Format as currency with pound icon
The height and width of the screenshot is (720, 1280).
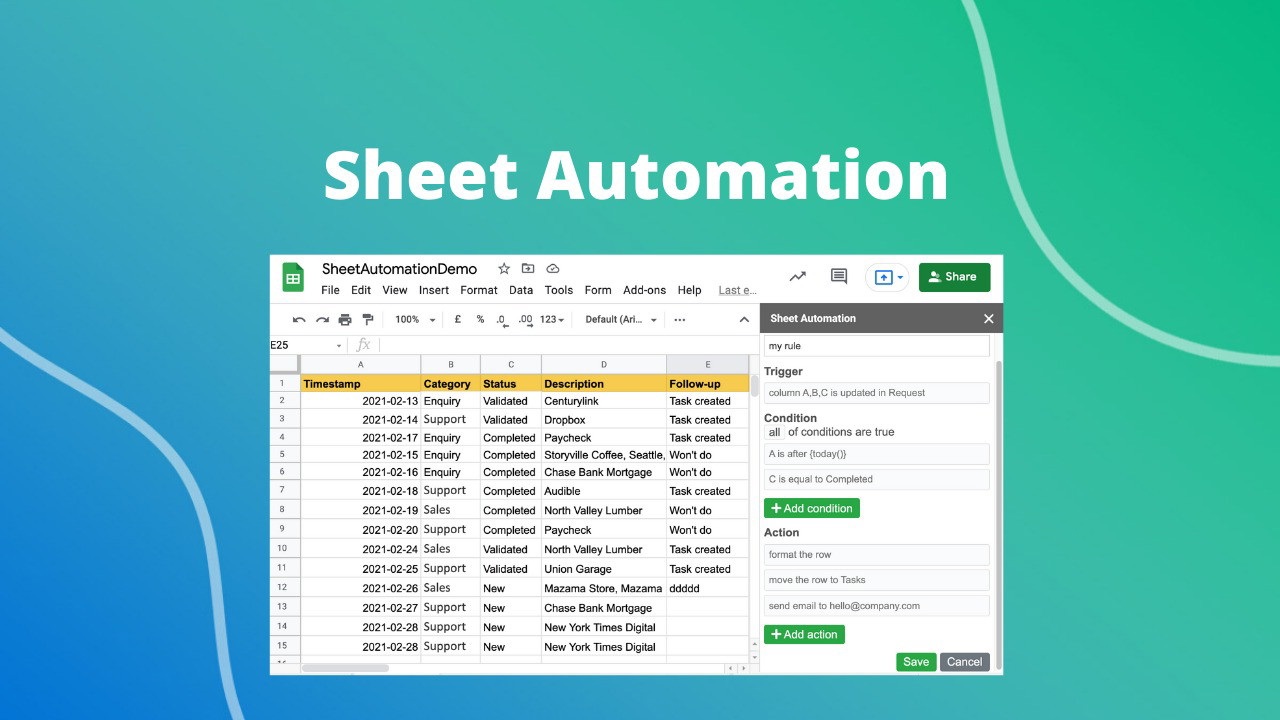click(x=457, y=320)
